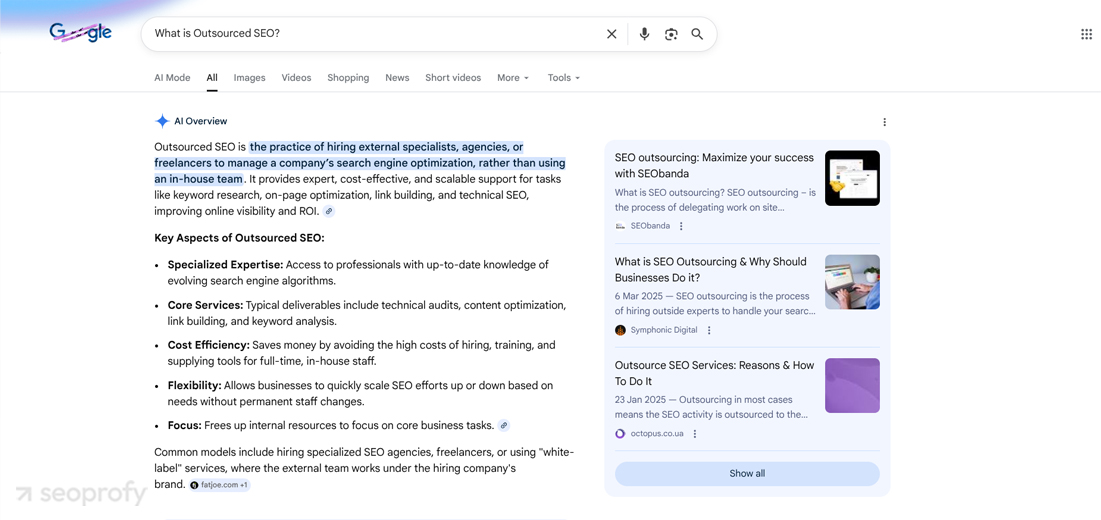Click the Symphonic Digital favicon

pyautogui.click(x=620, y=330)
